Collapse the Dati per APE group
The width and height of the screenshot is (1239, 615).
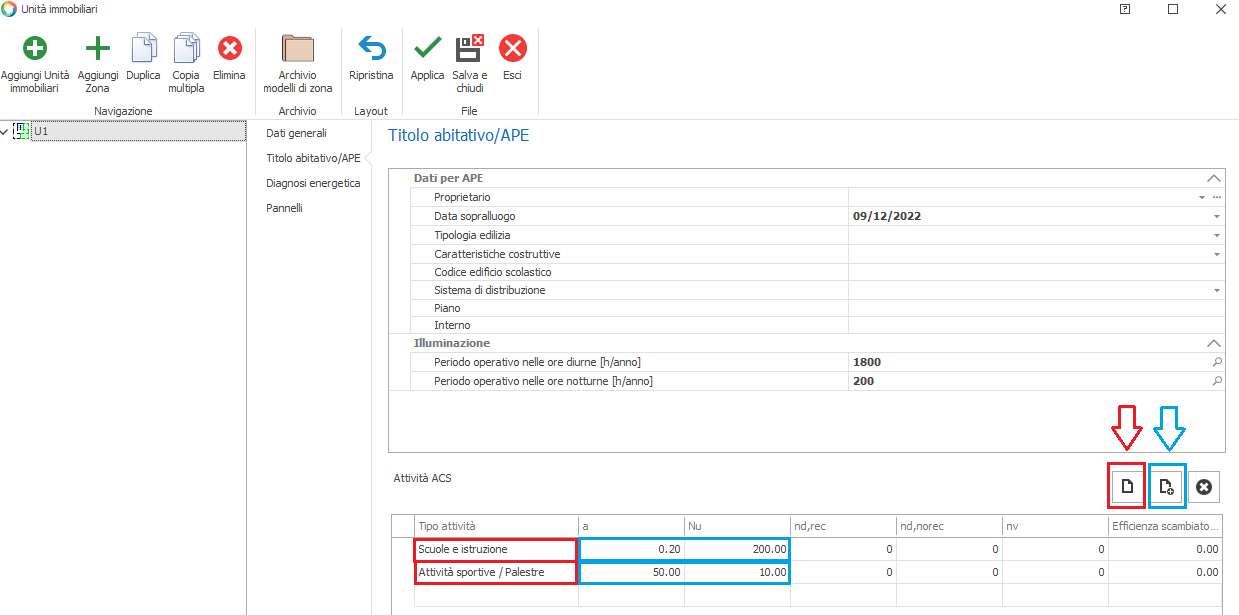pyautogui.click(x=1214, y=178)
